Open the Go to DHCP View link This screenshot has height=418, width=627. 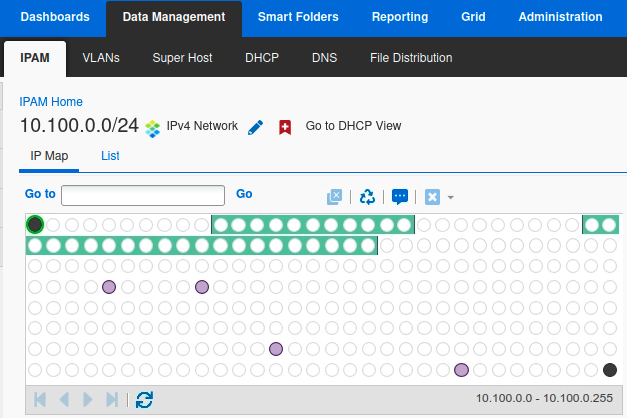click(353, 126)
